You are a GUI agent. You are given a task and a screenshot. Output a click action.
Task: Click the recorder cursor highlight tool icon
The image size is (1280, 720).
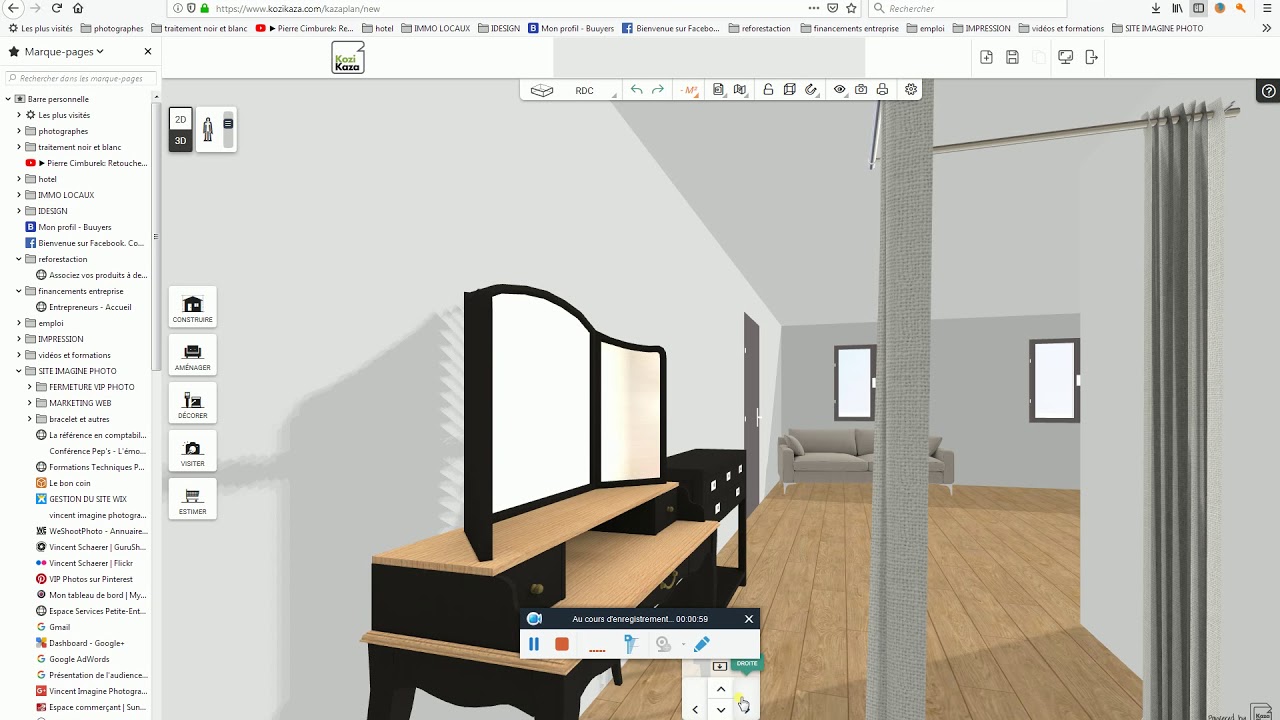point(630,645)
